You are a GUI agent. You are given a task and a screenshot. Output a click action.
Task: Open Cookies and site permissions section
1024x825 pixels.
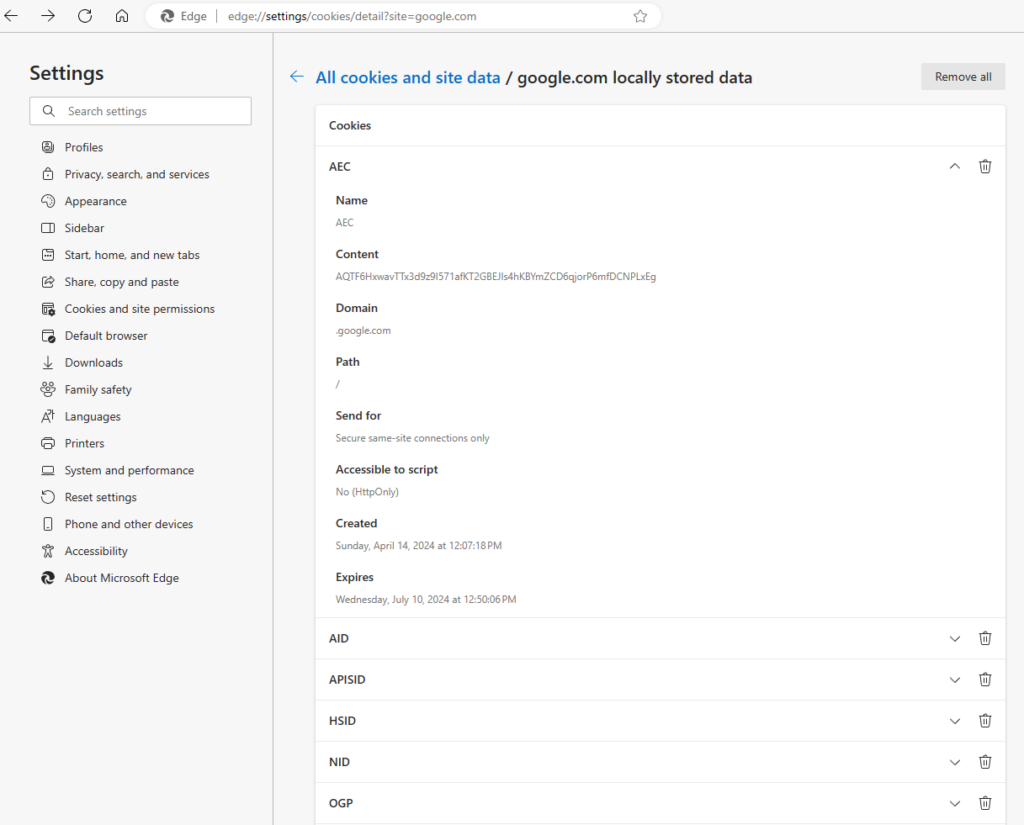point(139,308)
